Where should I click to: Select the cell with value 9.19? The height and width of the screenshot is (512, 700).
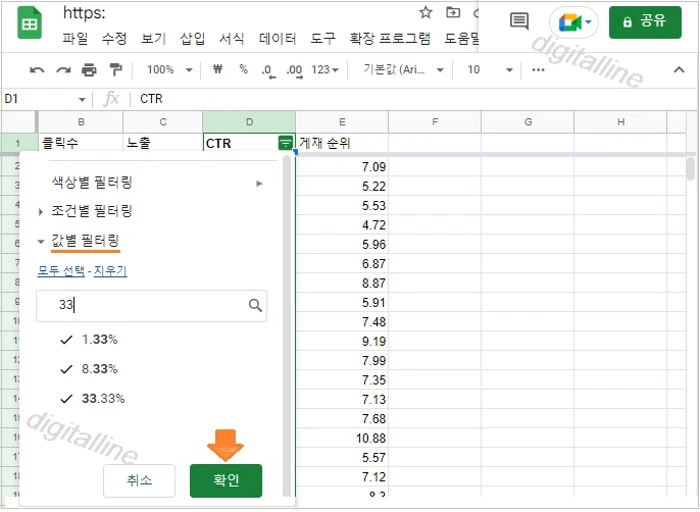[x=342, y=341]
